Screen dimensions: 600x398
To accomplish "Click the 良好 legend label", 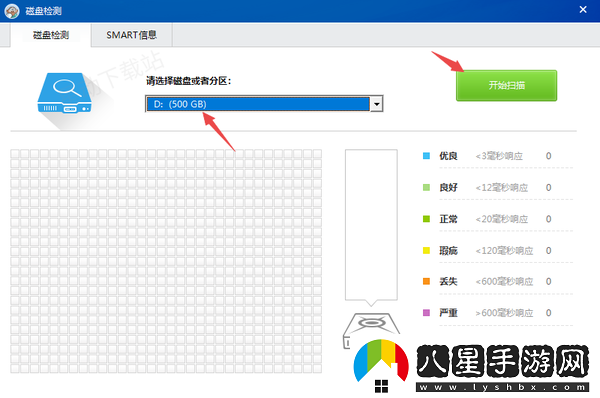I will click(448, 188).
